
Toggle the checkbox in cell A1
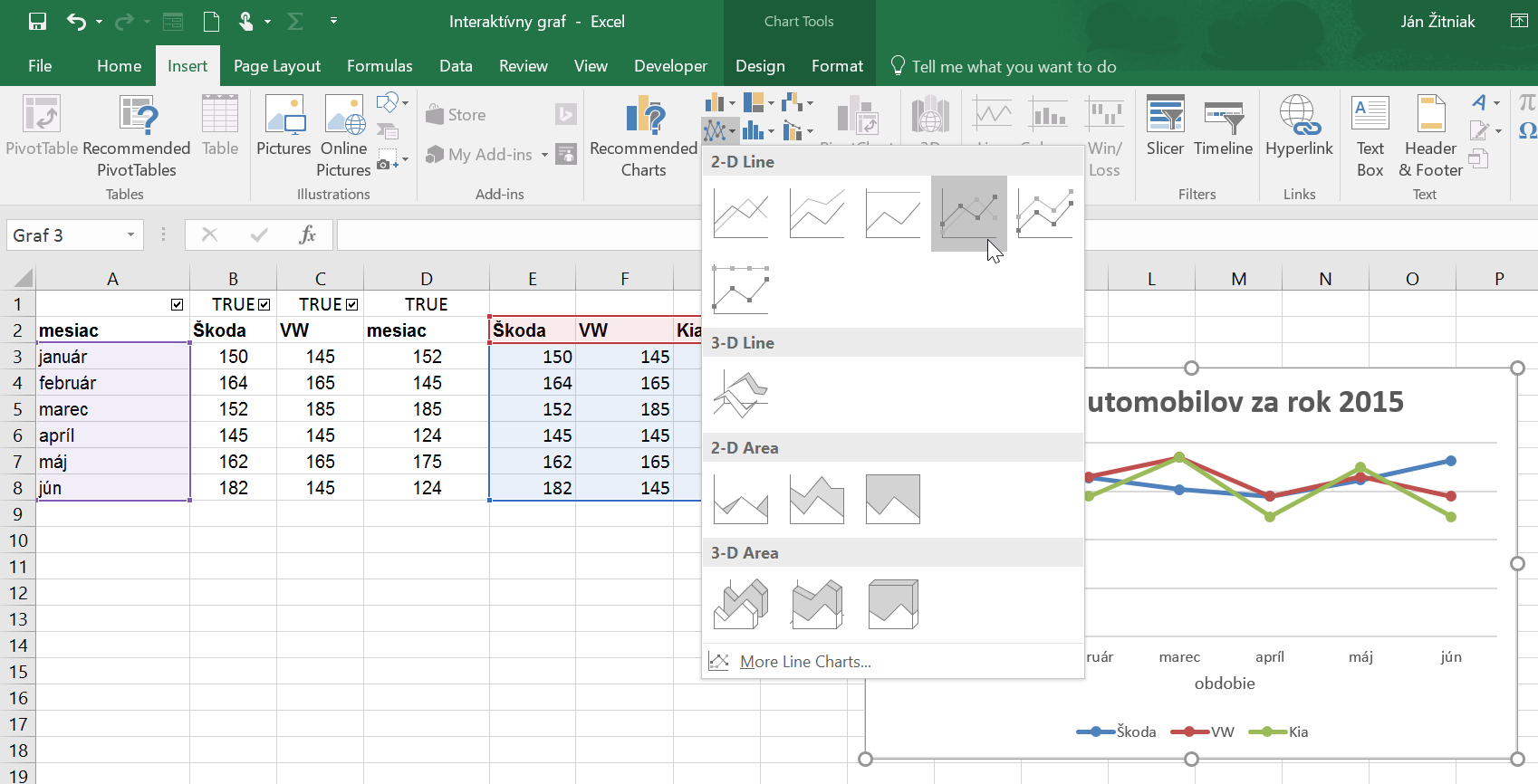tap(178, 305)
